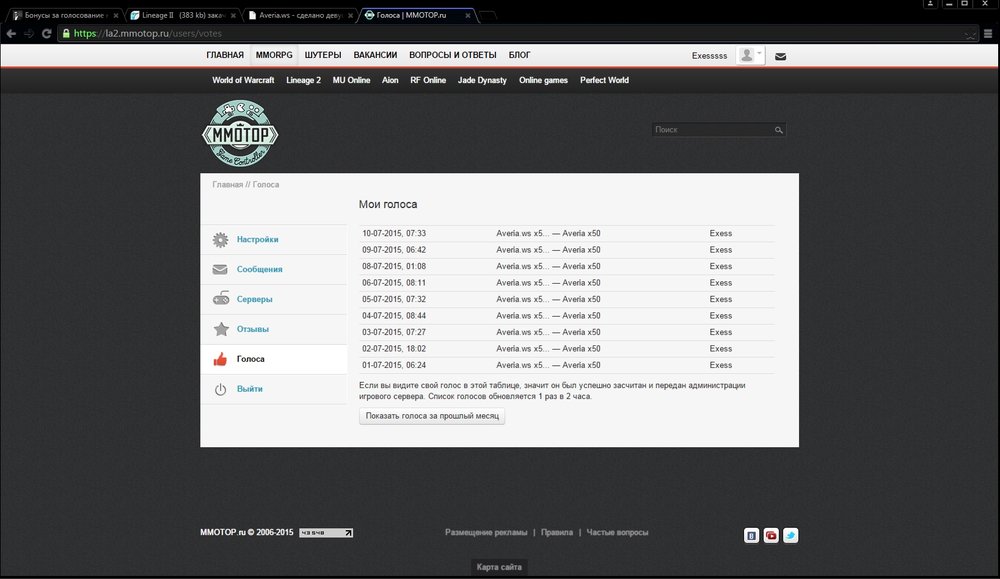Open the VK social icon in footer

point(751,535)
